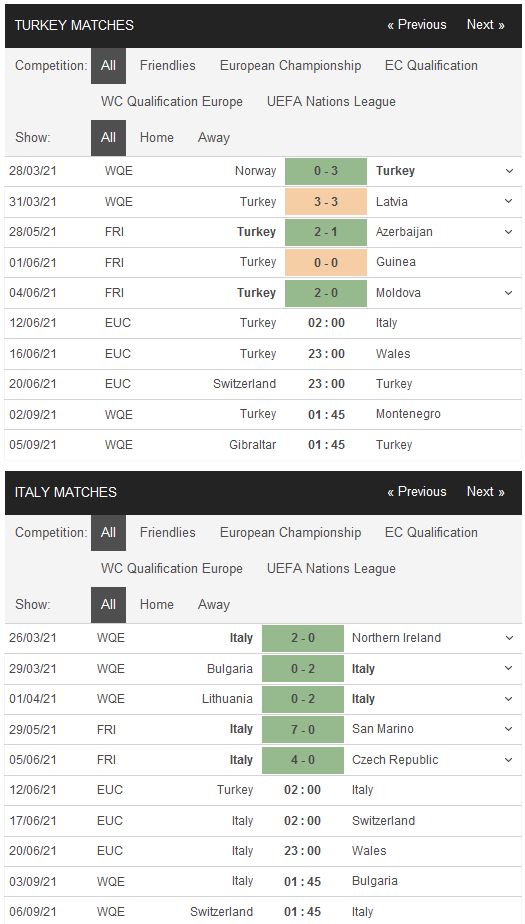This screenshot has height=924, width=525.
Task: Expand Turkey vs Moldova match chevron
Action: tap(509, 292)
